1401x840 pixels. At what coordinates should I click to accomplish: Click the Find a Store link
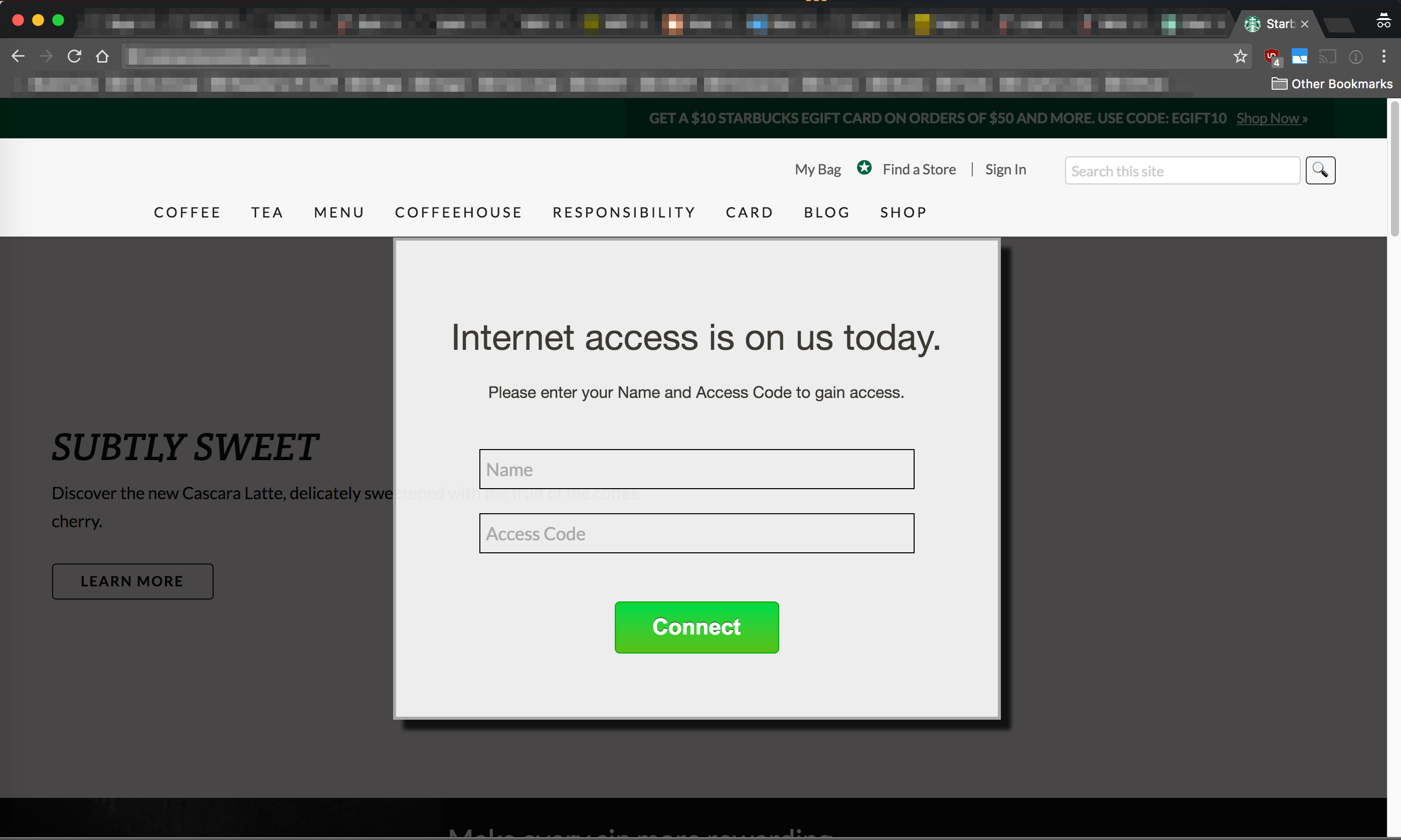[919, 169]
